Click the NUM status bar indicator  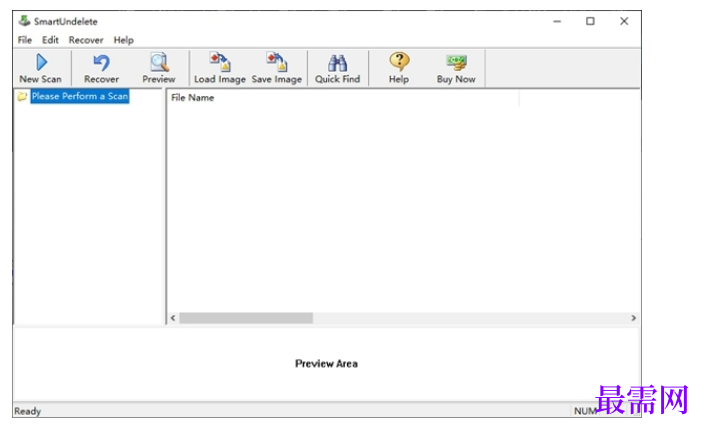(x=585, y=411)
